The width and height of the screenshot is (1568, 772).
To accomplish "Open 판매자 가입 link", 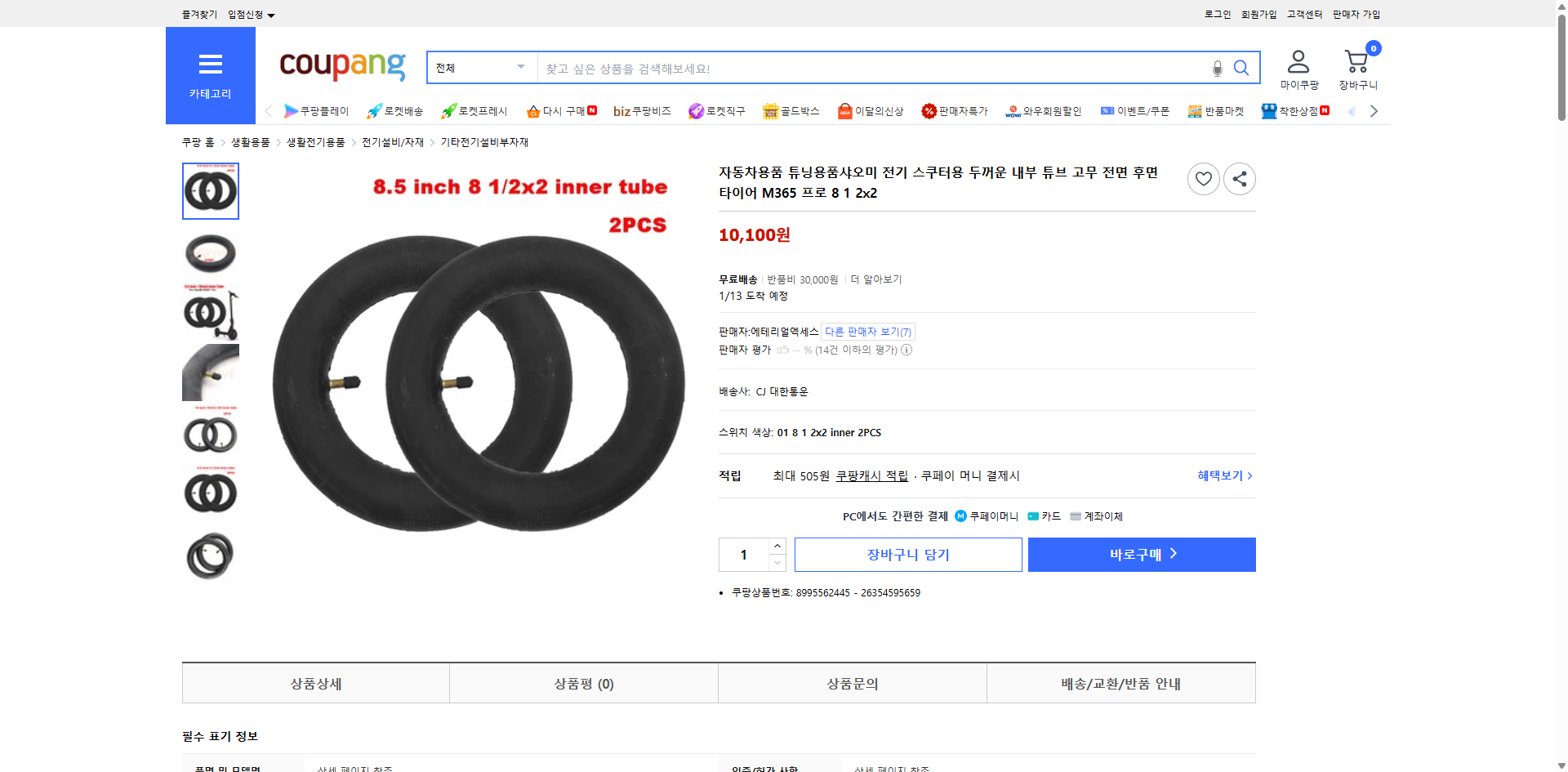I will click(1356, 15).
